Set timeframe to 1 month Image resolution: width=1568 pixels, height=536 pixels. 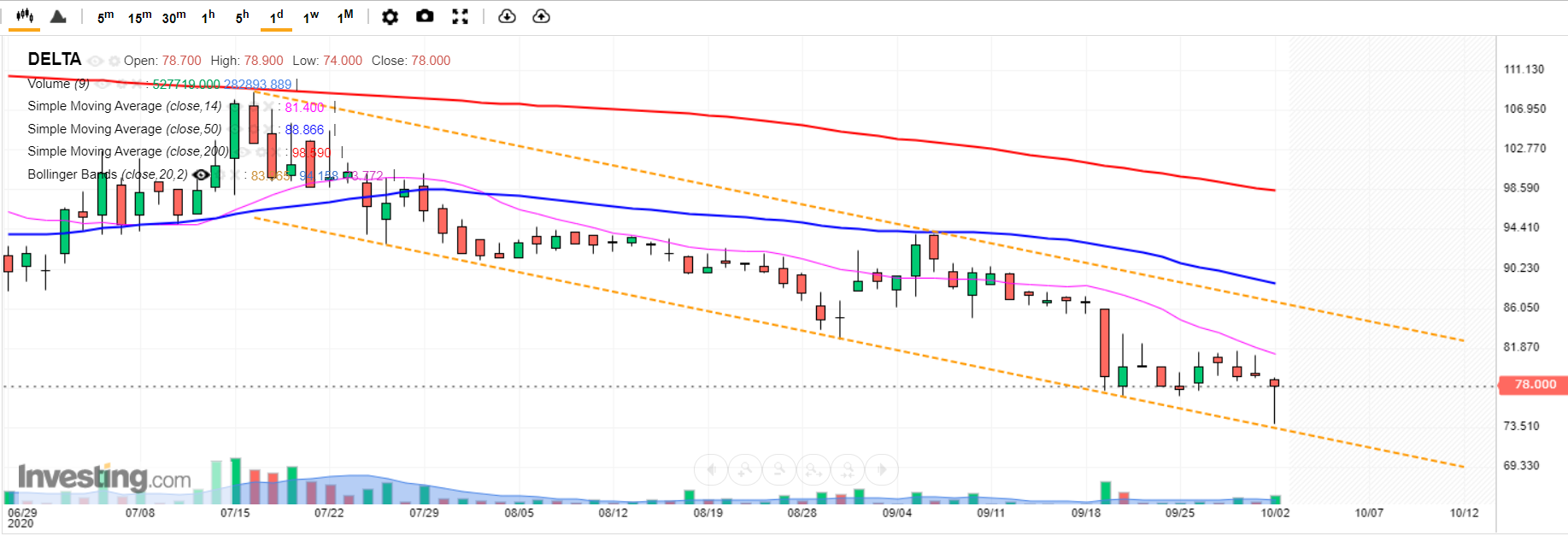tap(345, 17)
